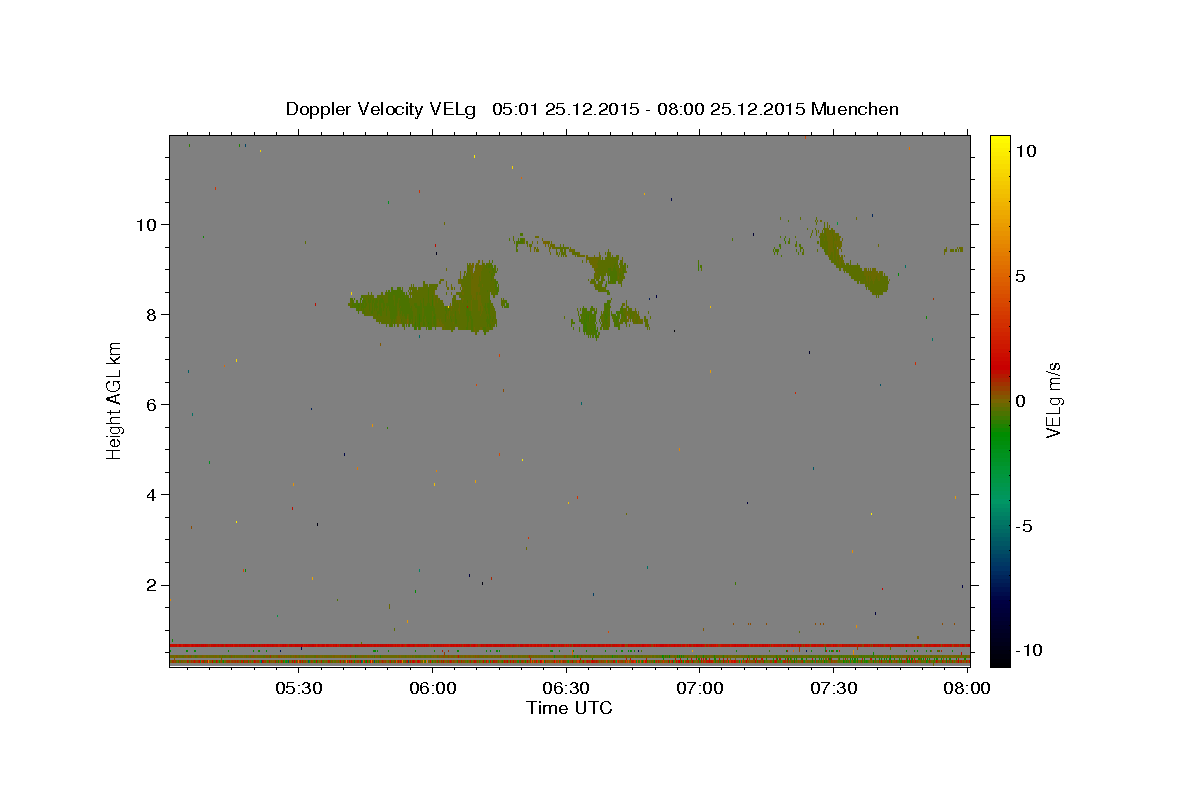Viewport: 1200px width, 800px height.
Task: Click the 05:30 time tick label
Action: (x=300, y=688)
